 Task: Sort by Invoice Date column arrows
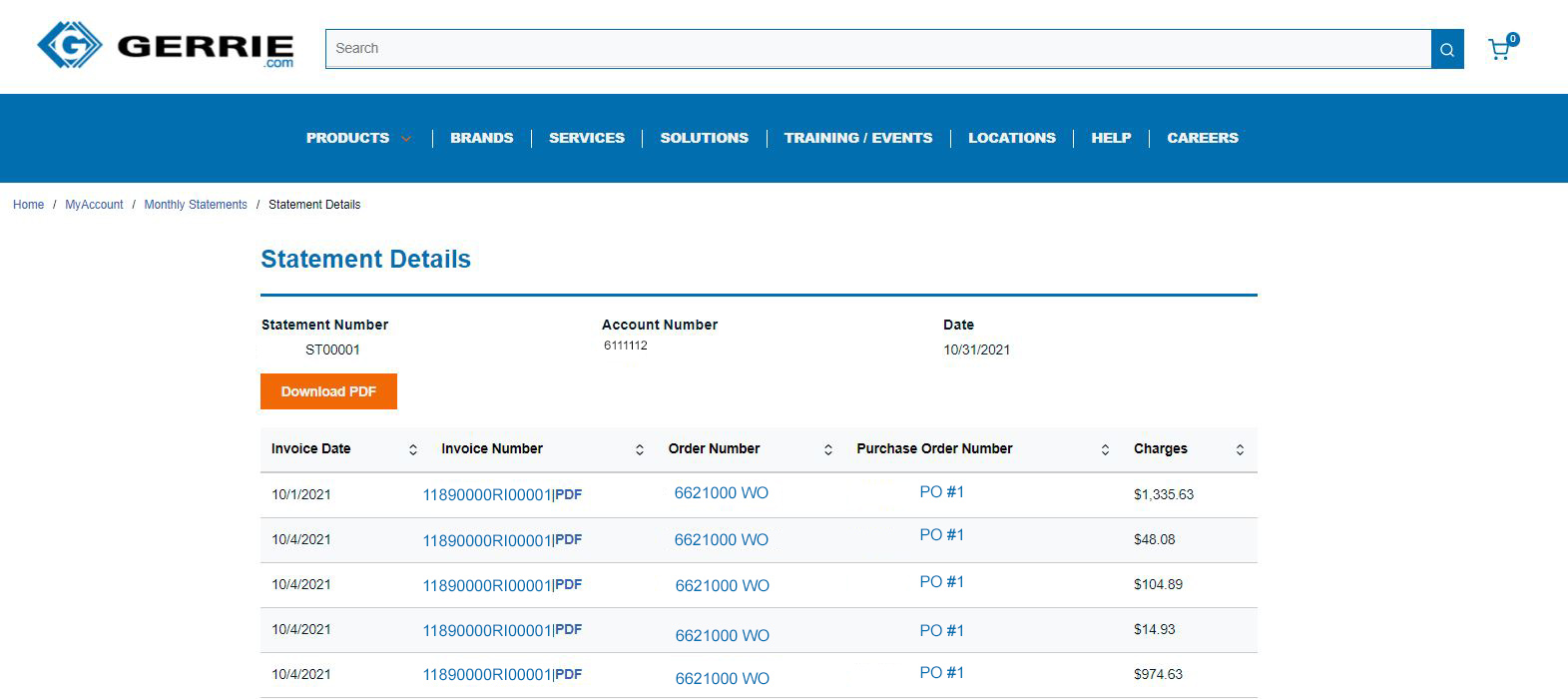click(x=413, y=450)
